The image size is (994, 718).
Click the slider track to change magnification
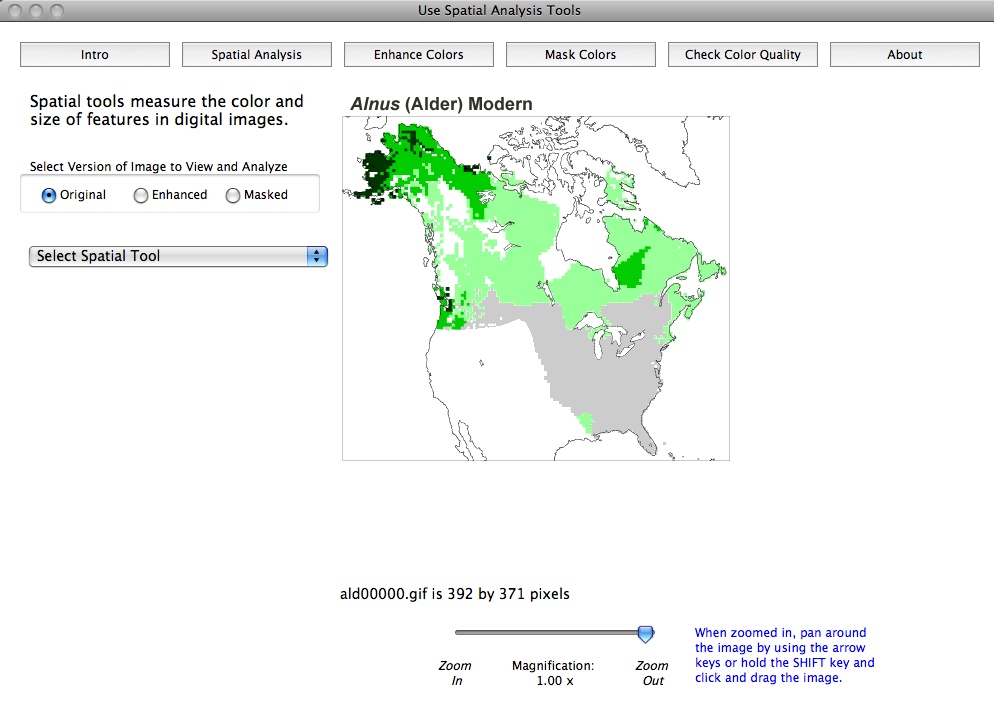click(x=550, y=630)
